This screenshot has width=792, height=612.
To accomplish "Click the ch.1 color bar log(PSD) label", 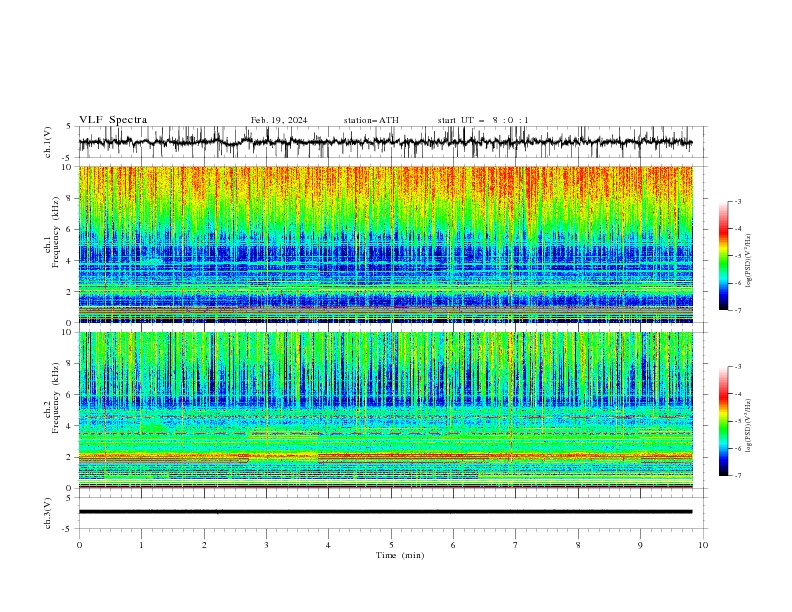I will tap(749, 261).
